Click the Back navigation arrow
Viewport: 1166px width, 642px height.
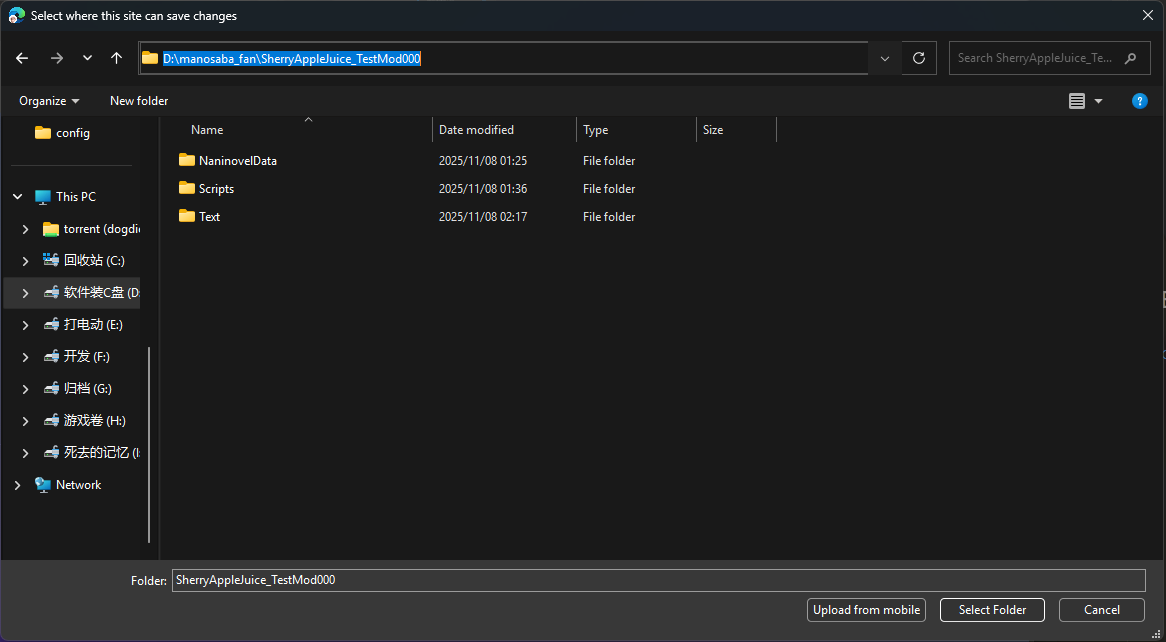click(x=22, y=58)
